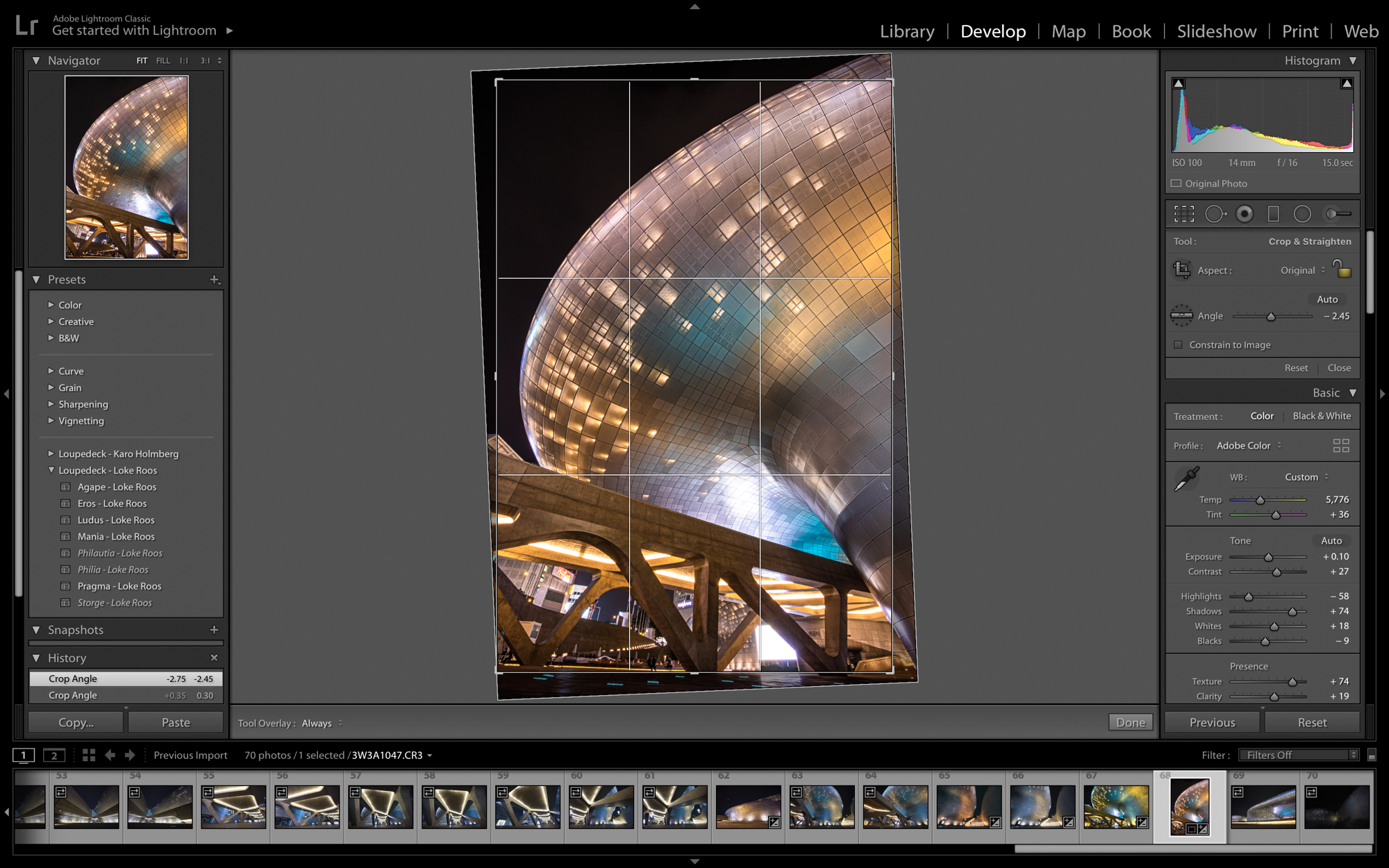Select the Spot Removal tool

coord(1215,214)
